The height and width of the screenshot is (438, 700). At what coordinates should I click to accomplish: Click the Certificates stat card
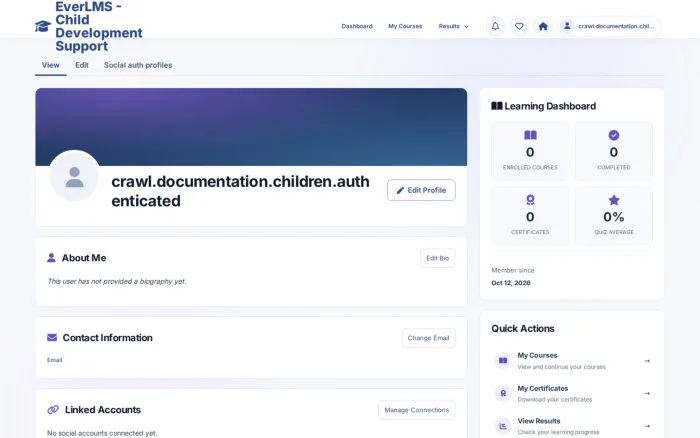(x=530, y=216)
